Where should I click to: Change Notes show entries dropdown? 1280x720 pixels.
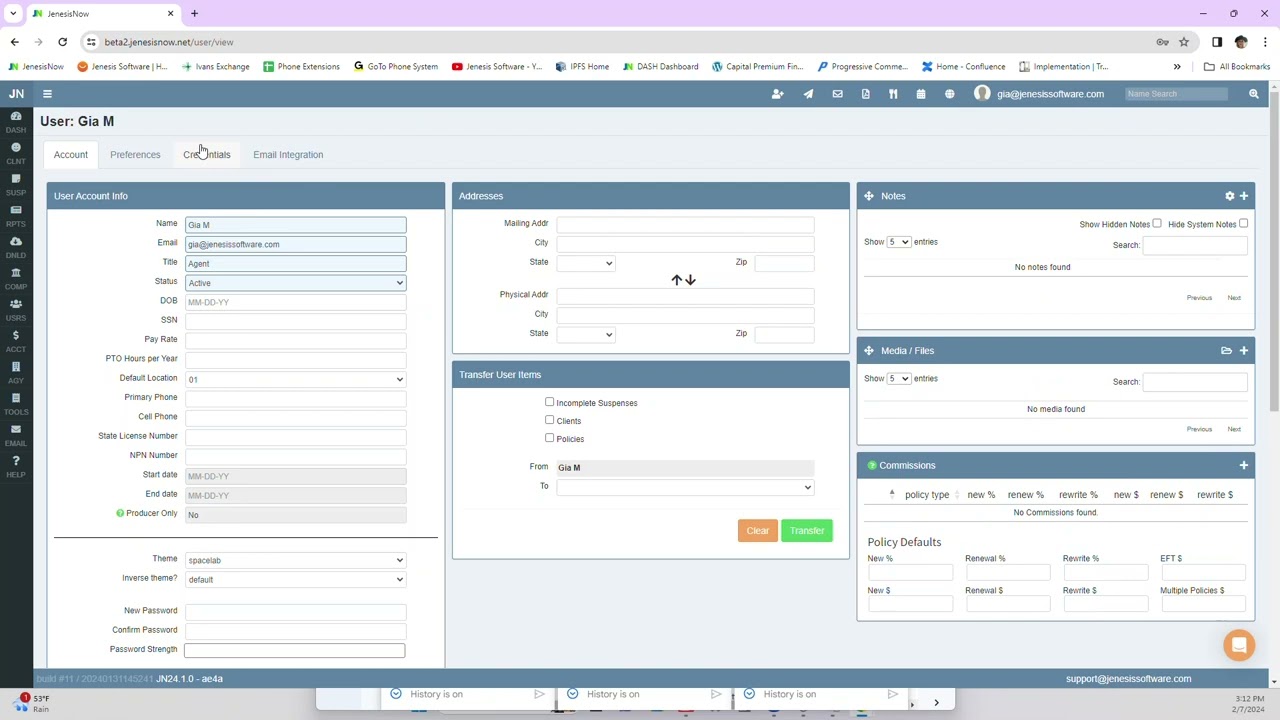[x=899, y=242]
